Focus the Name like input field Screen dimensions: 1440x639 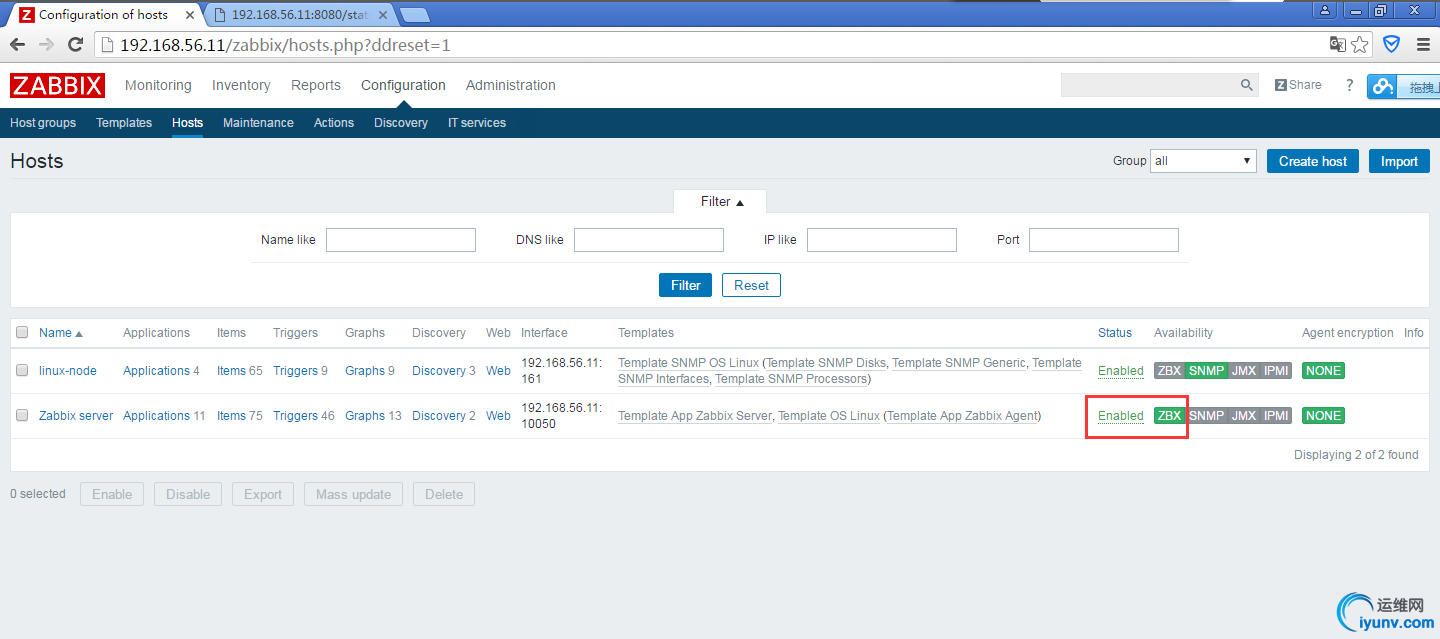[401, 240]
